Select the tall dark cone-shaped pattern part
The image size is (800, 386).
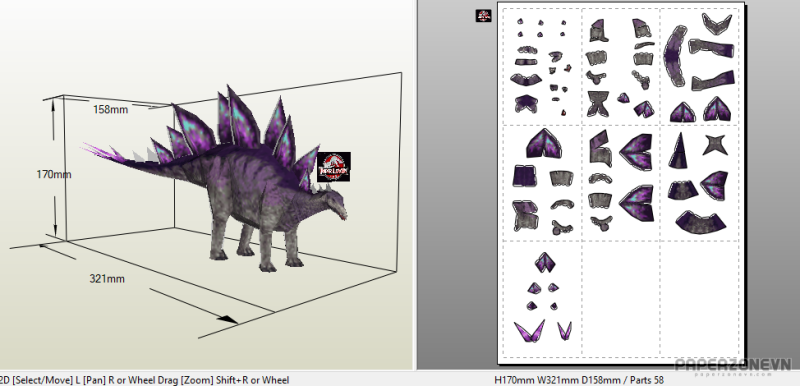click(679, 150)
